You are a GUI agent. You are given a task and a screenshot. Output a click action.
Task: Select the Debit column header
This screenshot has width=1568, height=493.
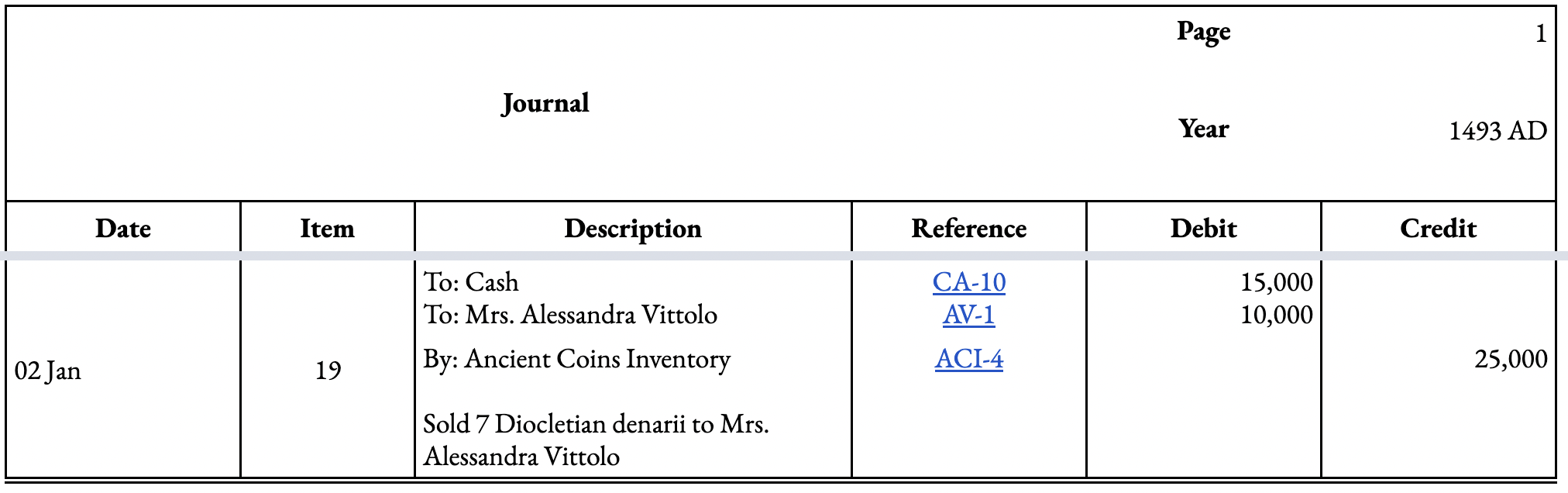click(x=1203, y=228)
